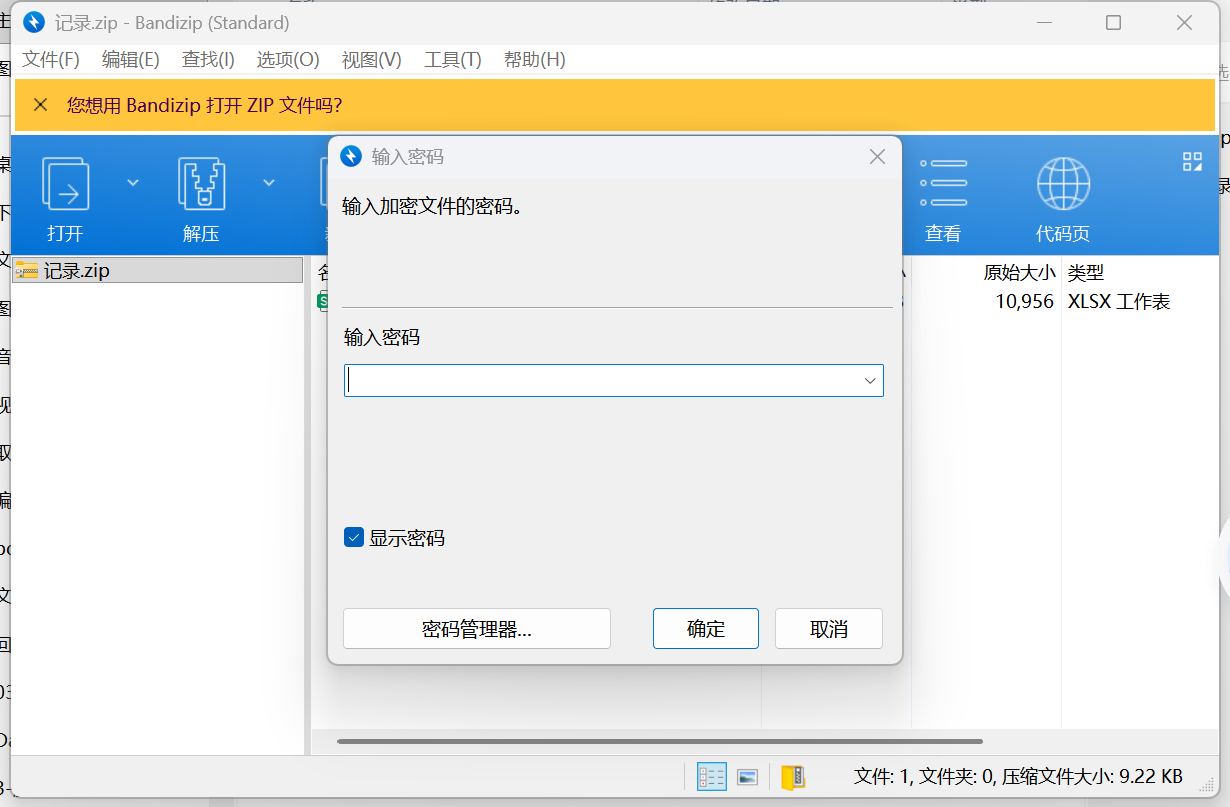Dismiss the yellow ZIP association prompt with X
1230x807 pixels.
point(40,105)
